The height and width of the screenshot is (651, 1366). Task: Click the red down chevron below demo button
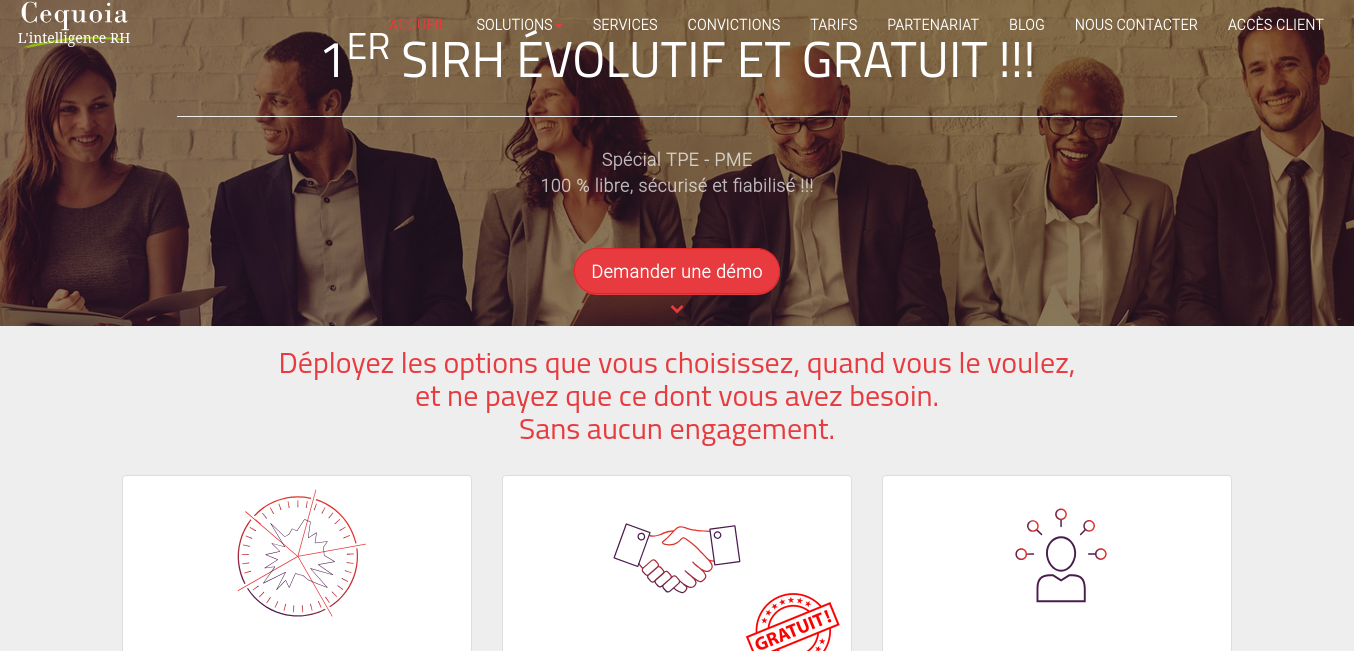(677, 309)
